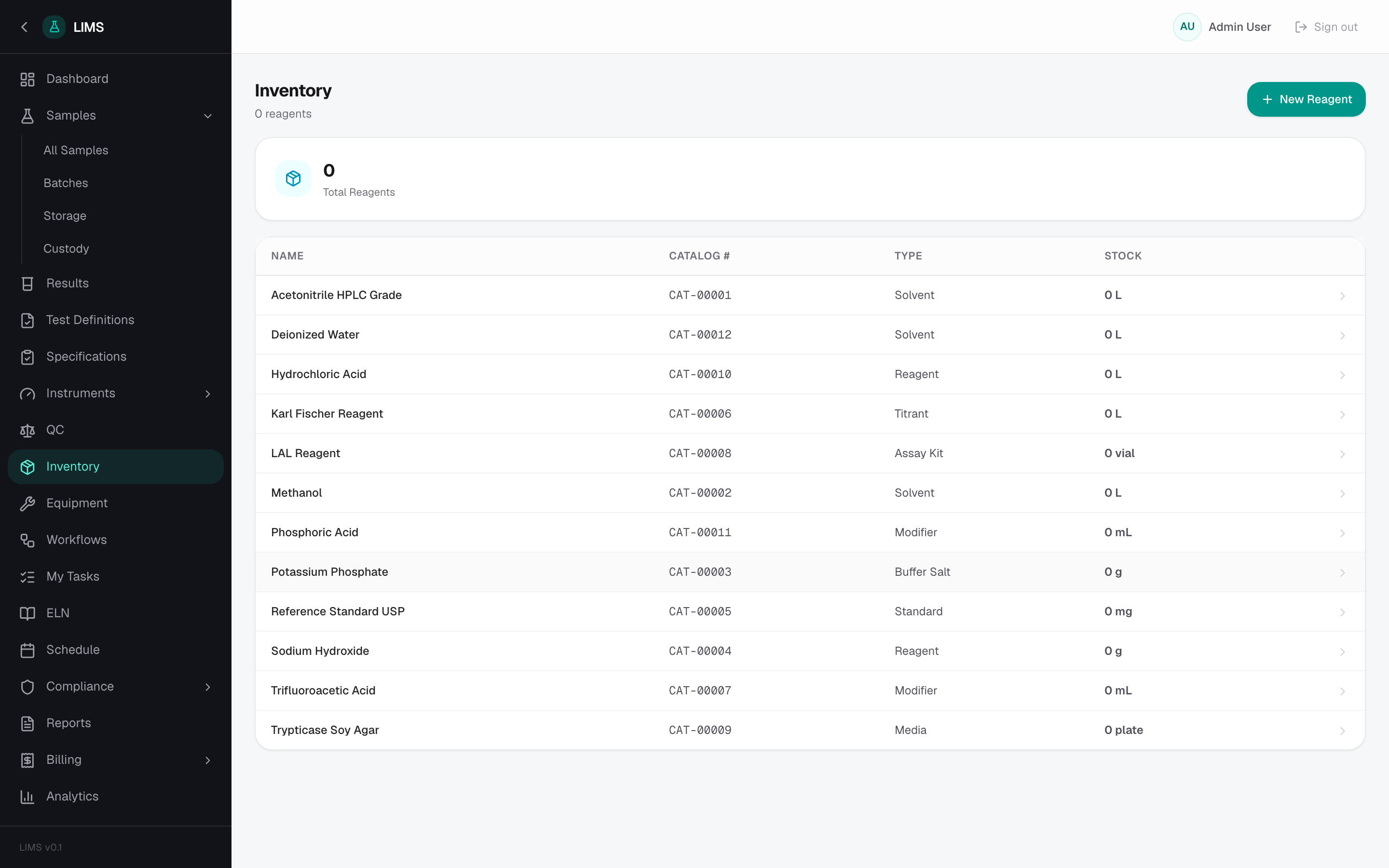Click Sodium Hydroxide row name
This screenshot has width=1389, height=868.
(320, 651)
